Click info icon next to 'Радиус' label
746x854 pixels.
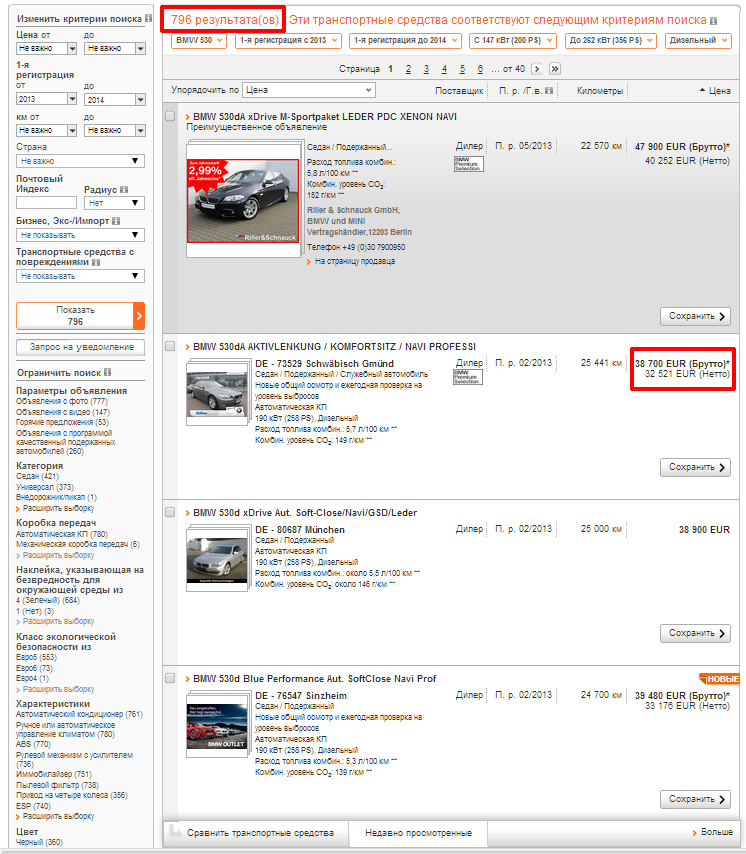click(124, 189)
